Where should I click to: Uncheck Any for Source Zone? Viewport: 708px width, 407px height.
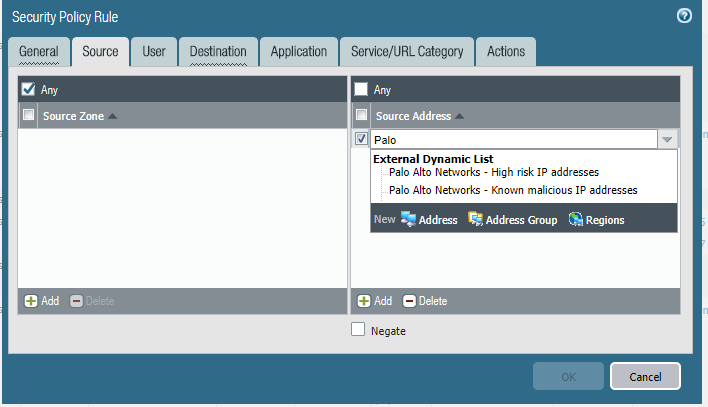[28, 89]
